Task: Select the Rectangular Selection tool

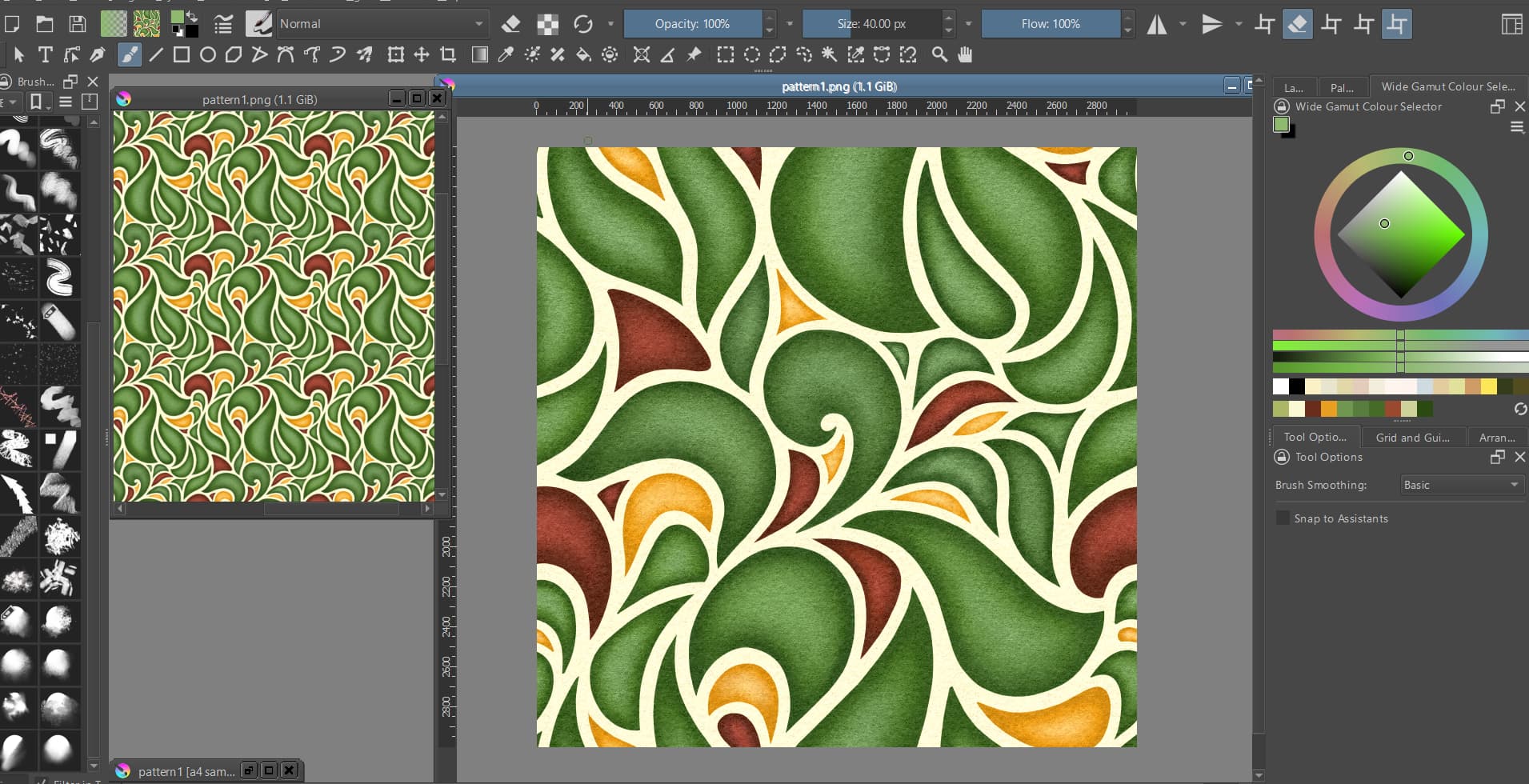Action: point(725,54)
